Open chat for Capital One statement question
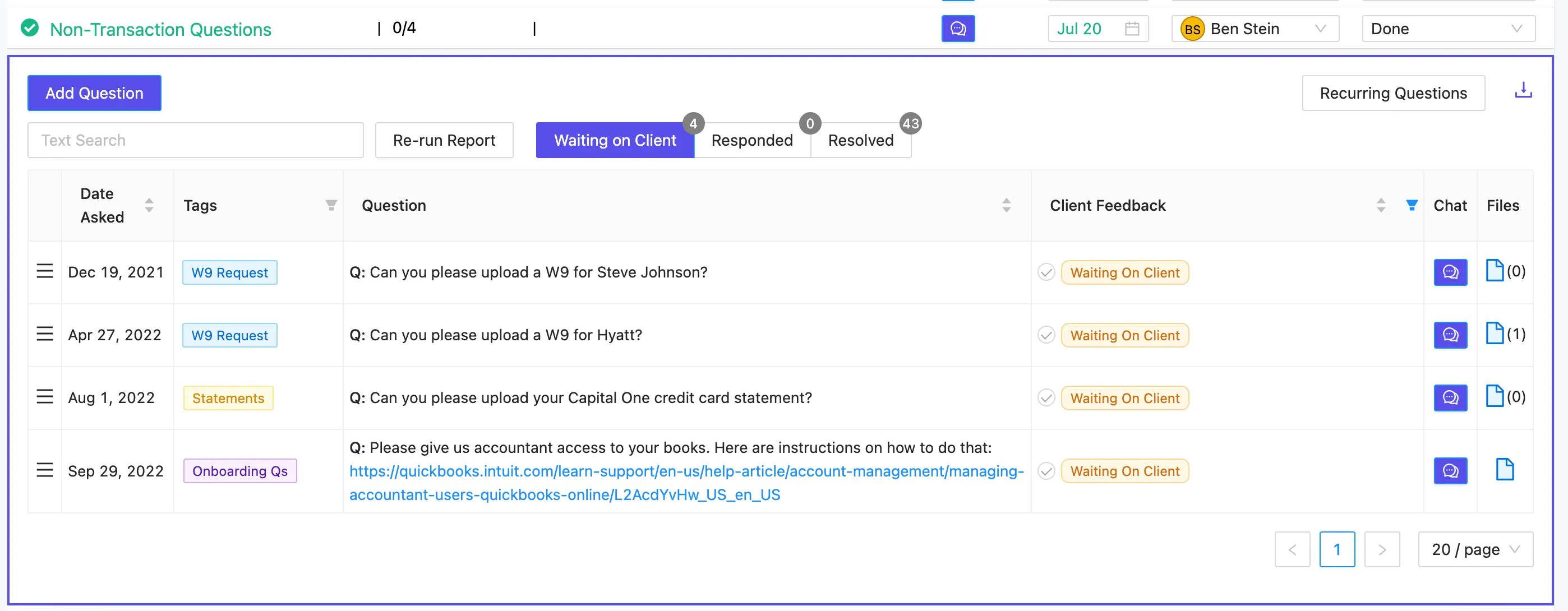Screen dimensions: 1568x611 pos(1450,397)
